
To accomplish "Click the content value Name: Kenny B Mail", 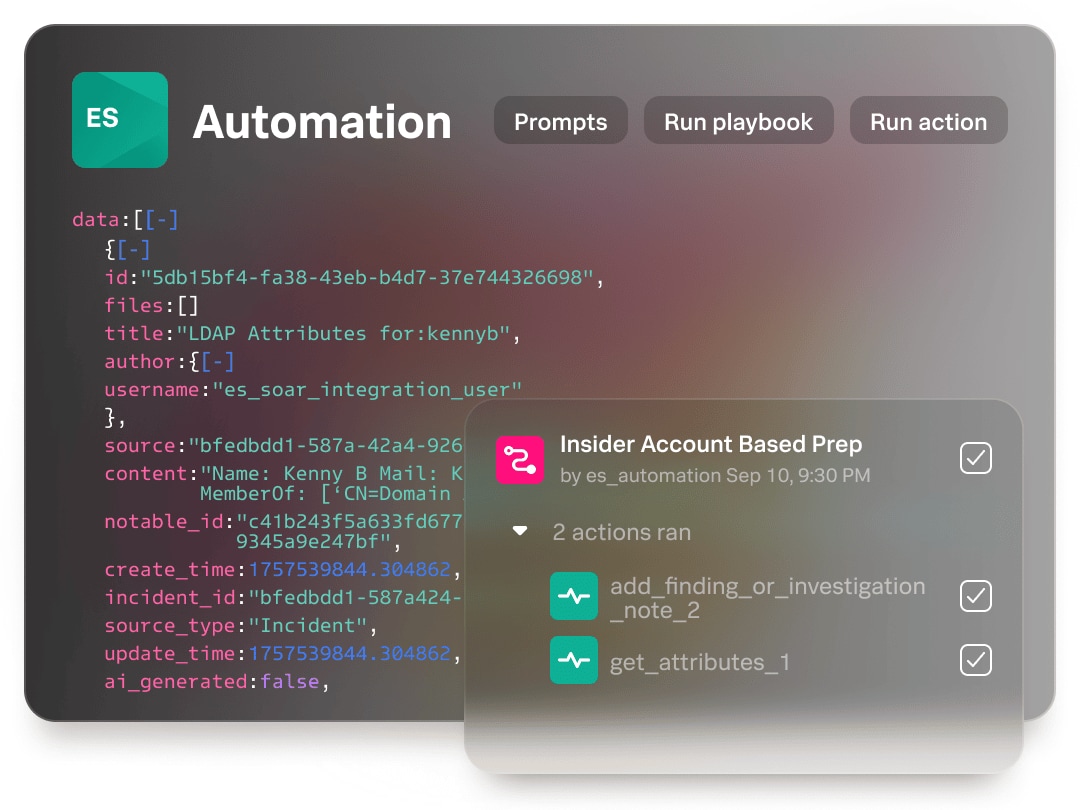I will 331,474.
